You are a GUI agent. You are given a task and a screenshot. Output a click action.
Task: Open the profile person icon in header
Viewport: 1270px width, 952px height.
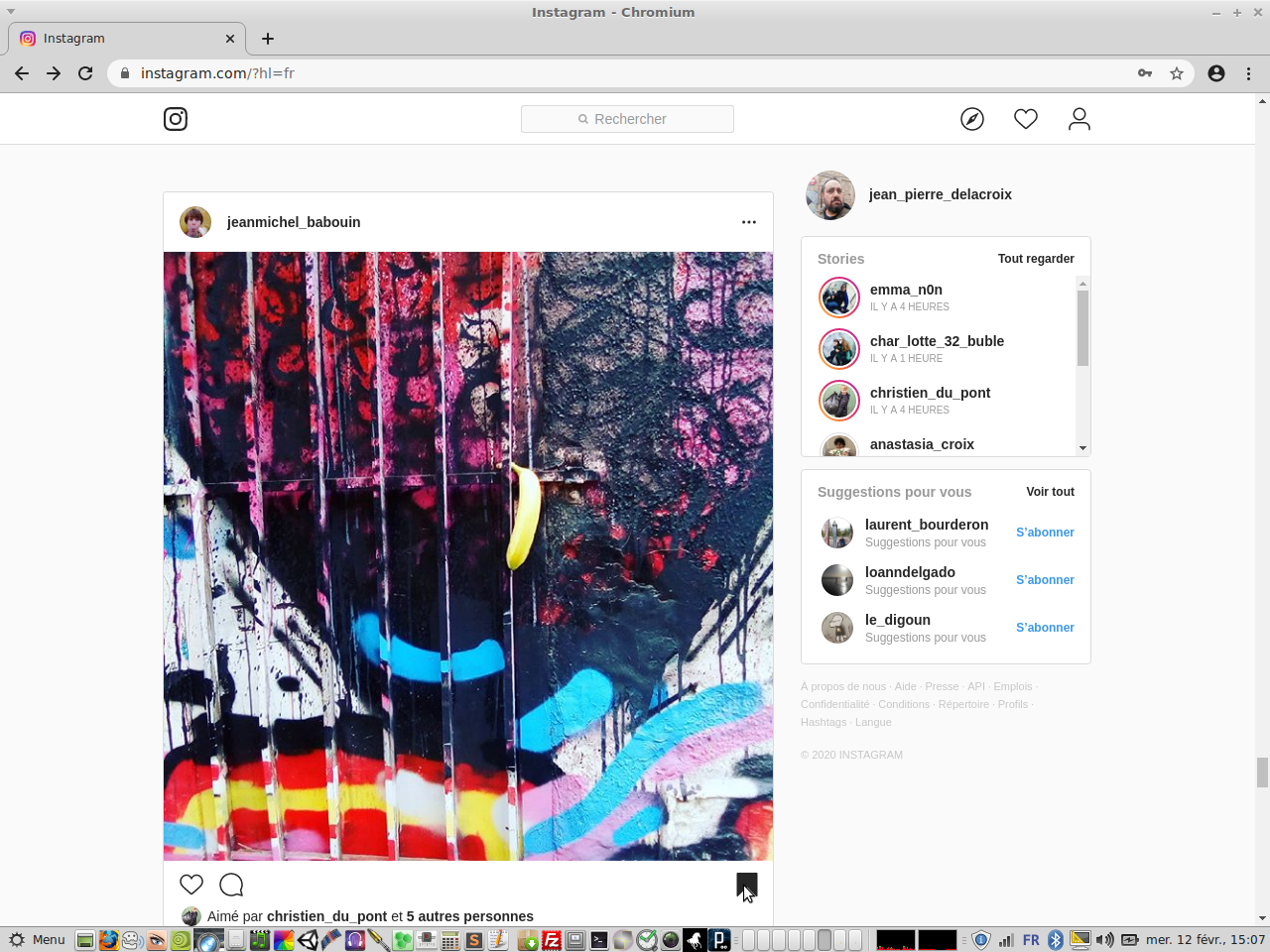point(1079,119)
